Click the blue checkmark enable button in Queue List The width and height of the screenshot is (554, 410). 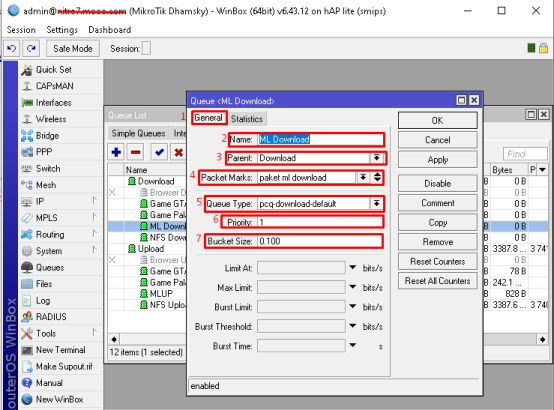pyautogui.click(x=159, y=152)
